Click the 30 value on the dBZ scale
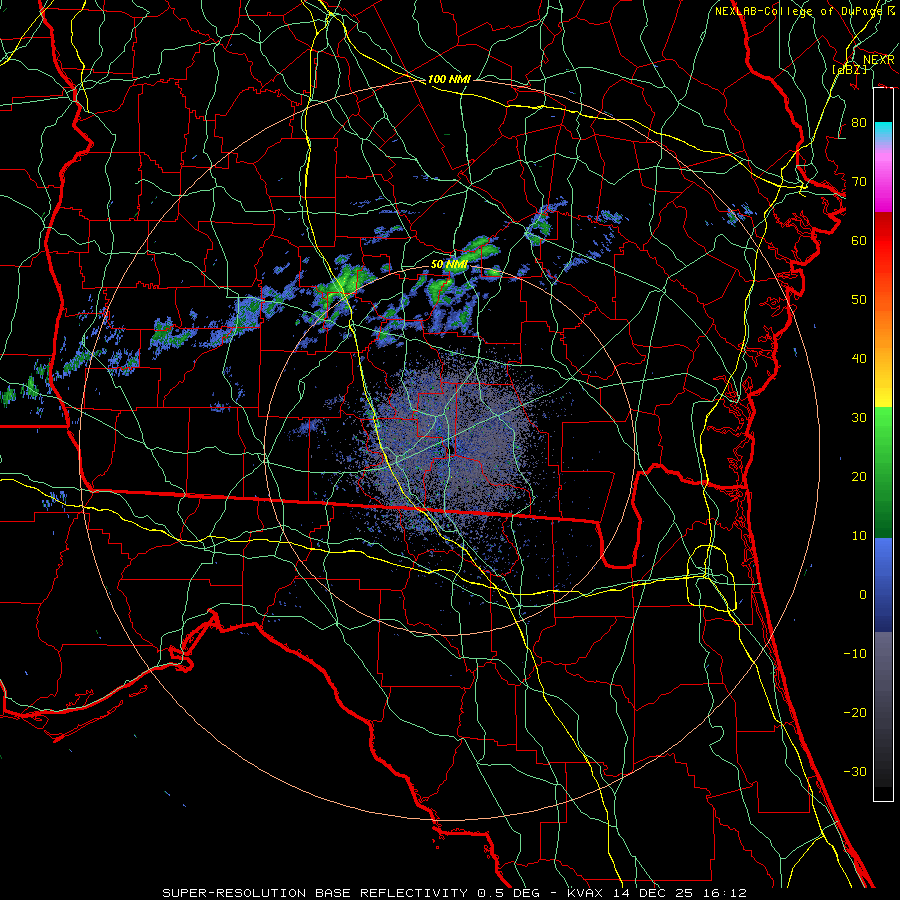This screenshot has width=900, height=900. click(x=859, y=418)
